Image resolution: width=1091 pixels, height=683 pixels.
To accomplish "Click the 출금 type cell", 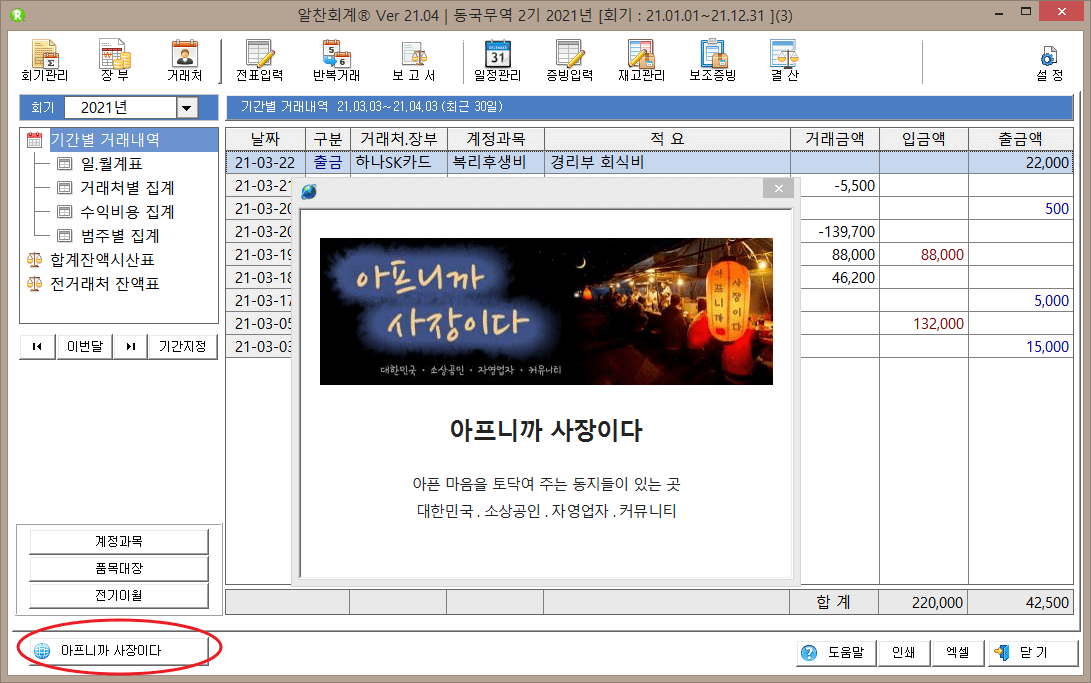I will click(328, 163).
